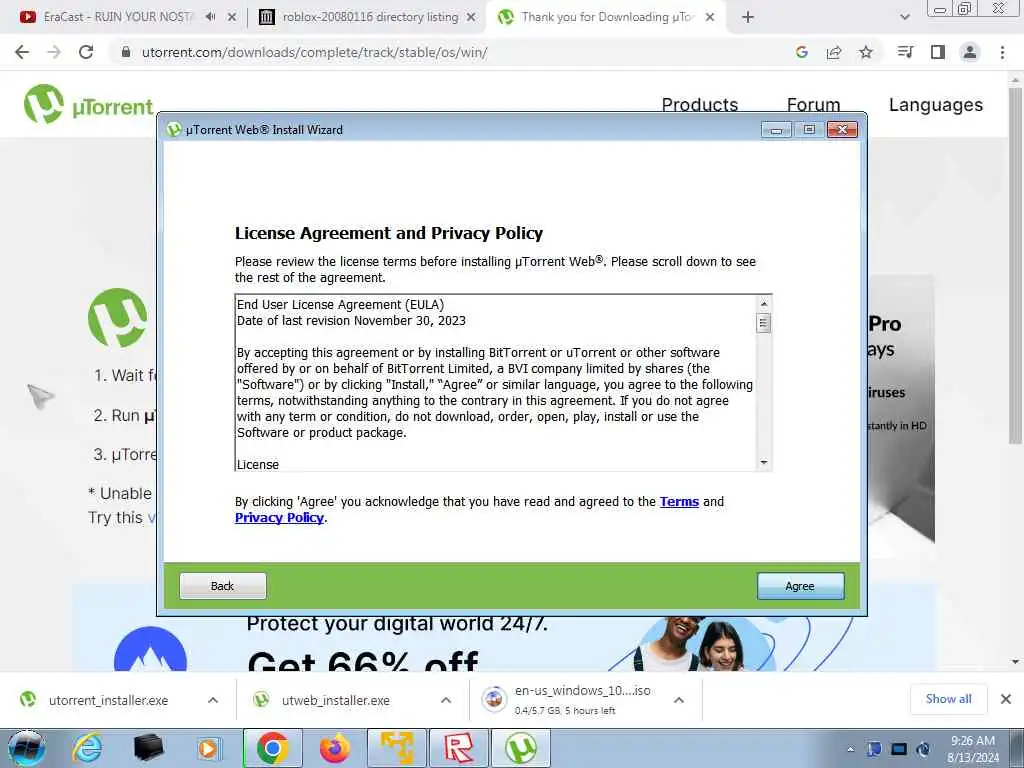Open Firefox from taskbar
This screenshot has height=768, width=1024.
click(335, 748)
